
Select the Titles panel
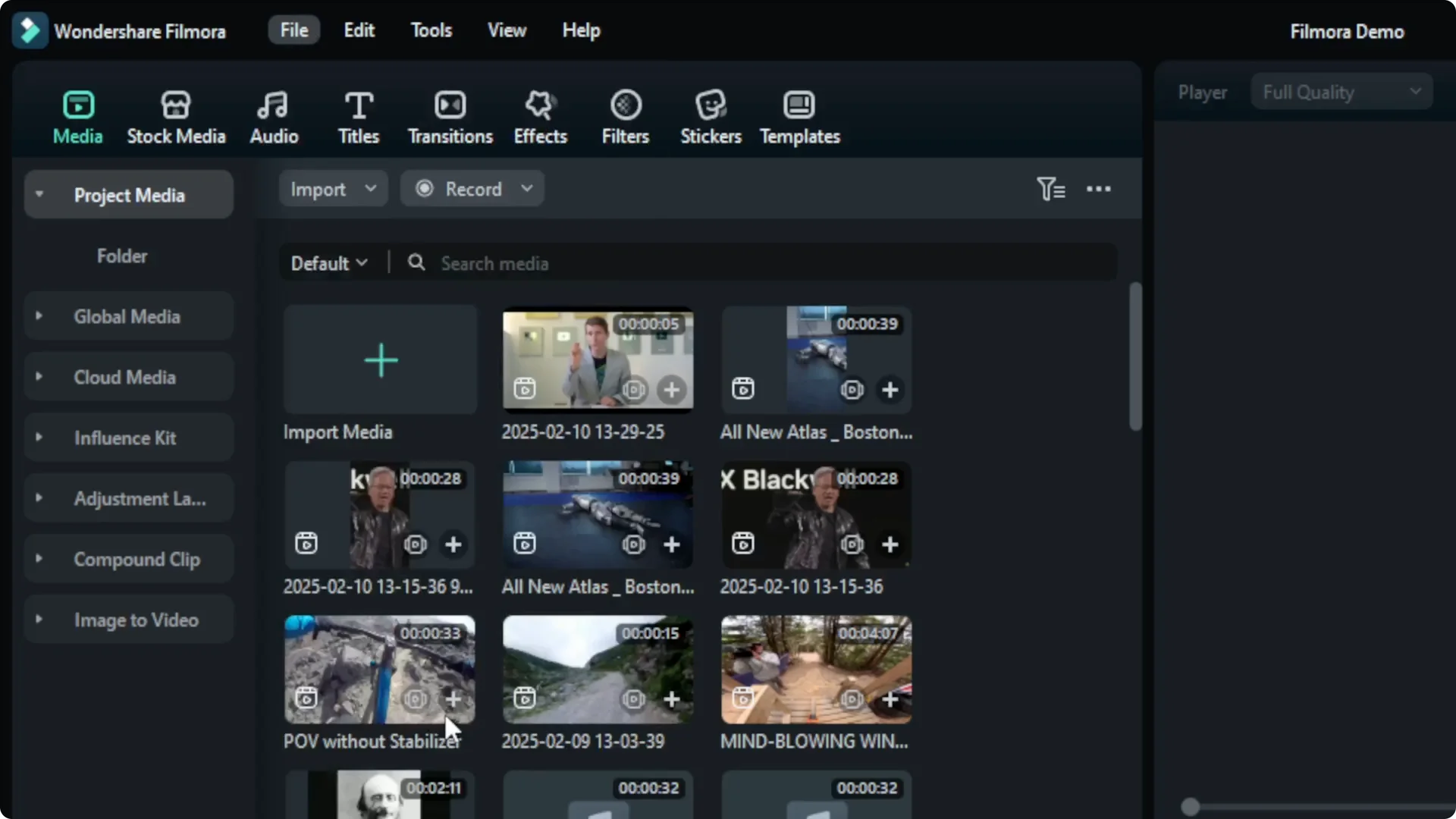point(358,115)
